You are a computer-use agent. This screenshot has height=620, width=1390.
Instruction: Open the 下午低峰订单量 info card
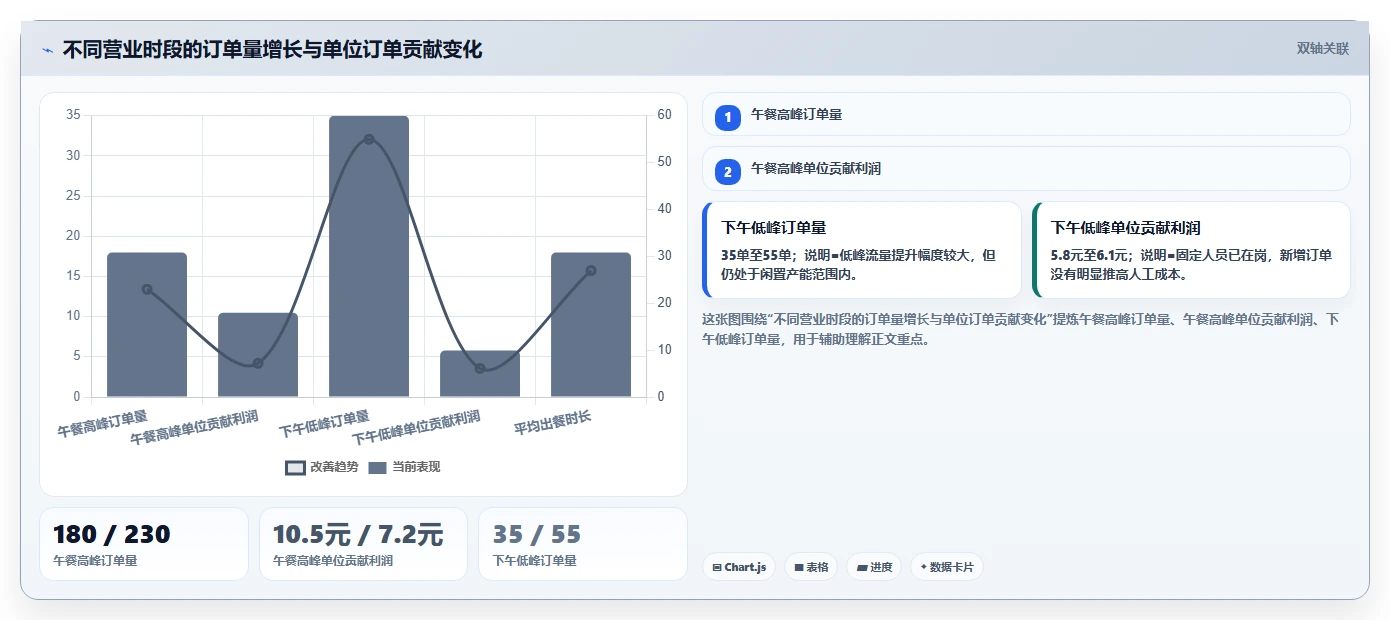[x=862, y=250]
